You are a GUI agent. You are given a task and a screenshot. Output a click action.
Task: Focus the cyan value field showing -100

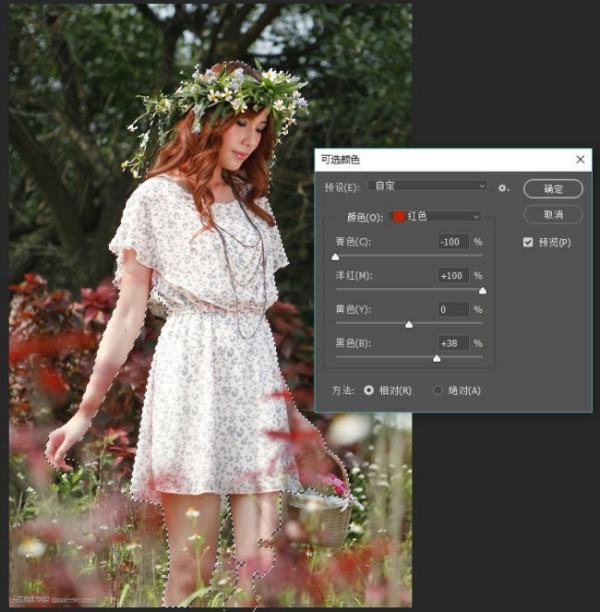tap(453, 242)
